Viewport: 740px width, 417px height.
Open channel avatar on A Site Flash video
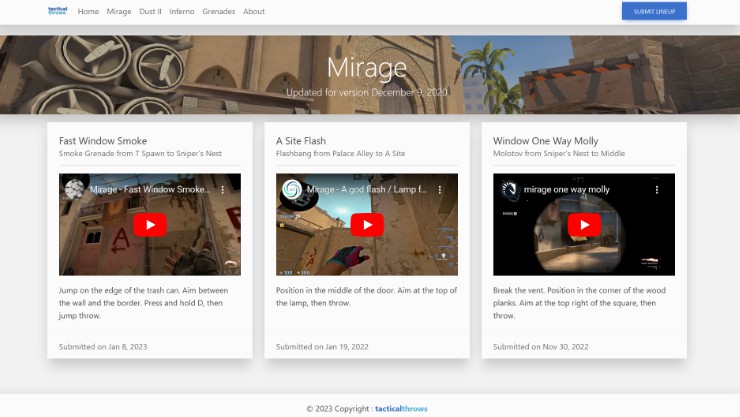pos(292,189)
